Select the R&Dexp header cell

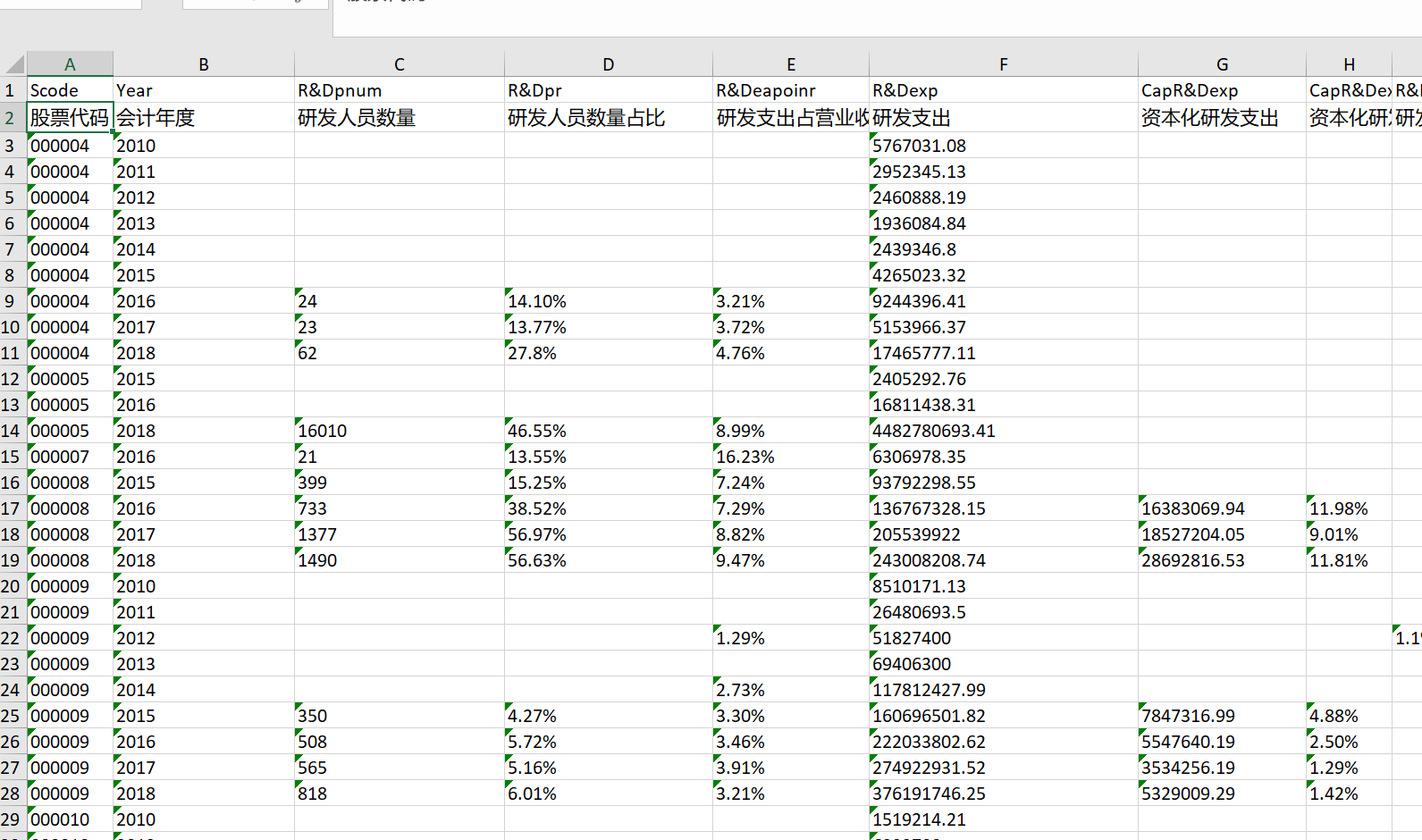[x=1003, y=90]
